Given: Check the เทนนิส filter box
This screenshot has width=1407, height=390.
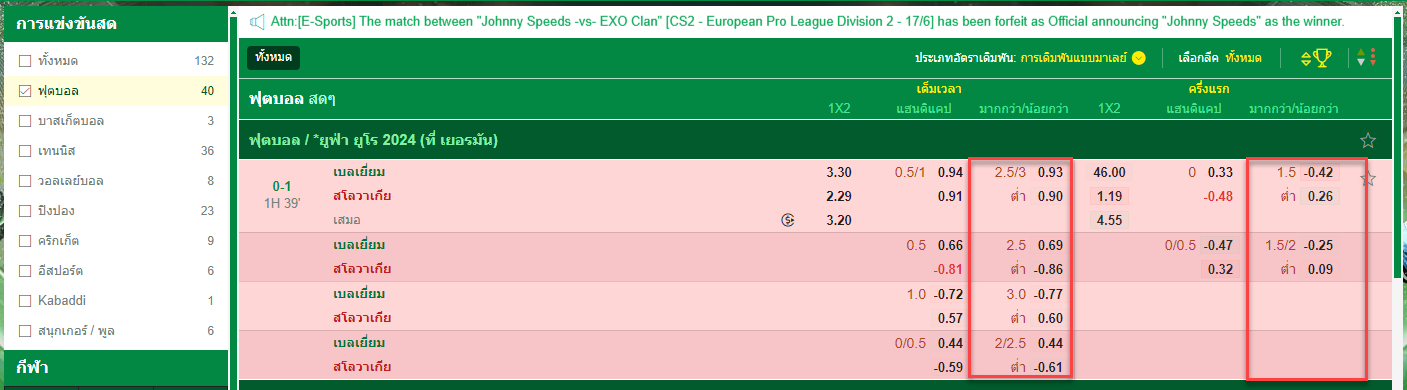Looking at the screenshot, I should pos(25,151).
